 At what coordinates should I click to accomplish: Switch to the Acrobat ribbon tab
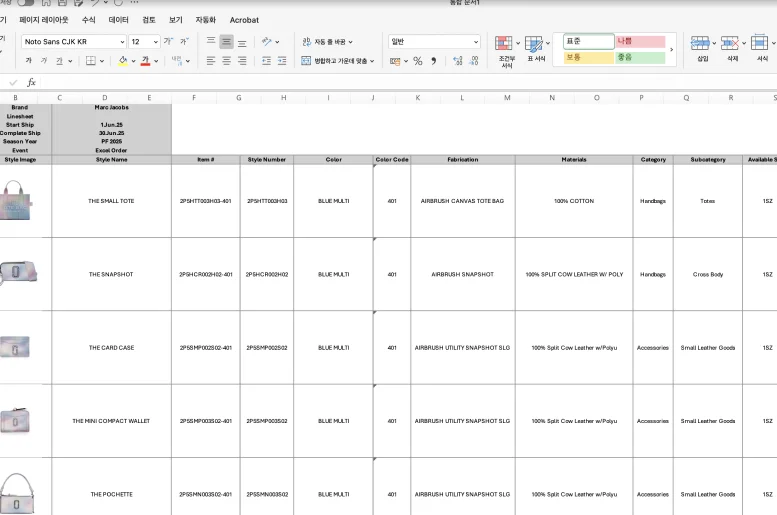(x=244, y=20)
